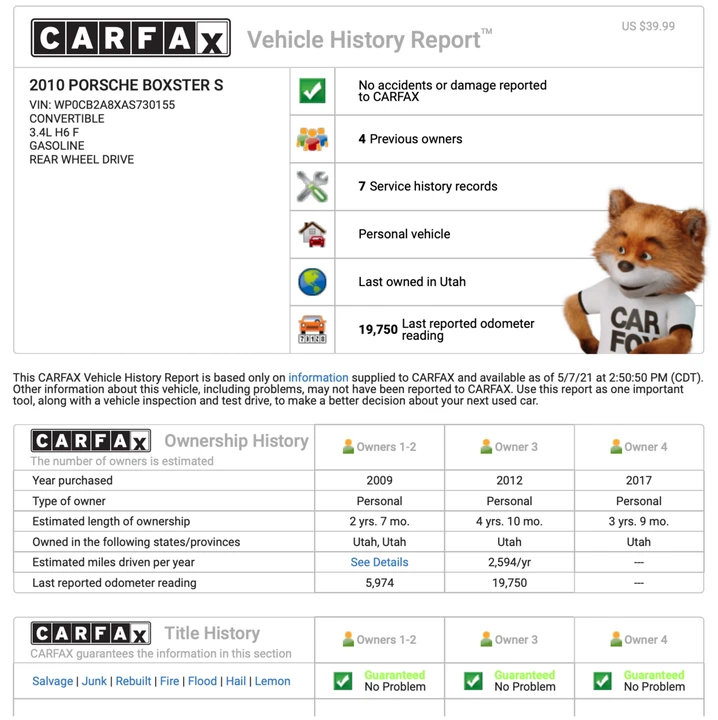The height and width of the screenshot is (720, 718).
Task: Click person icon for Owner 3 in Title History
Action: tap(486, 639)
